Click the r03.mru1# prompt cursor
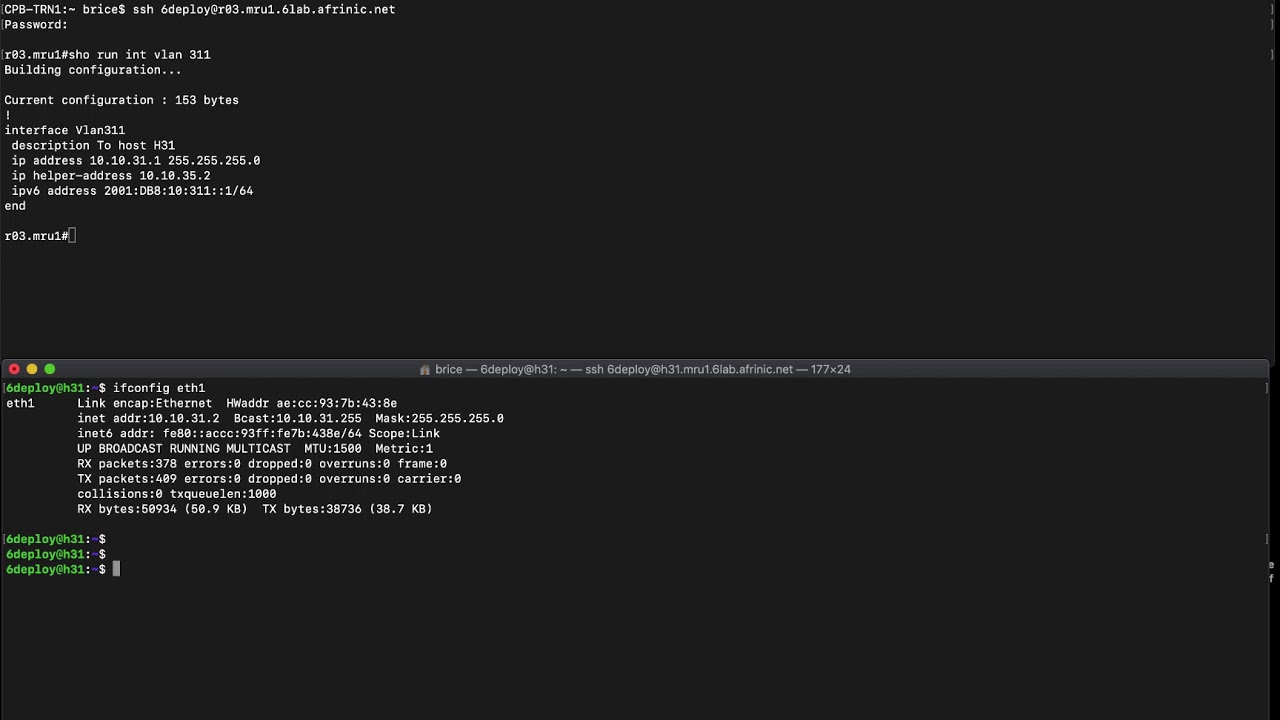The image size is (1280, 720). (72, 236)
